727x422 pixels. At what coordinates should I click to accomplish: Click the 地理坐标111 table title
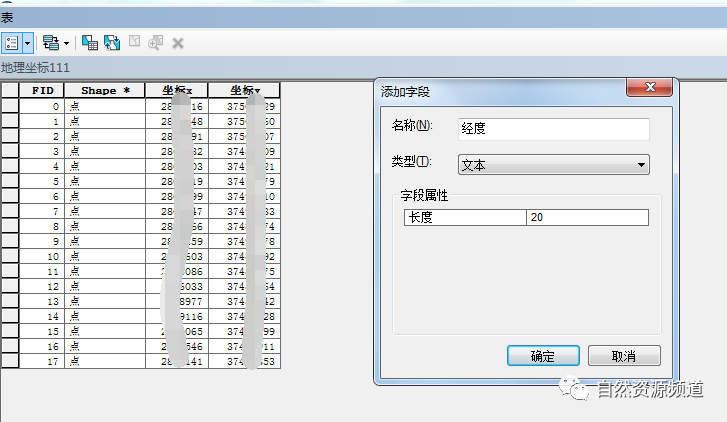click(35, 68)
